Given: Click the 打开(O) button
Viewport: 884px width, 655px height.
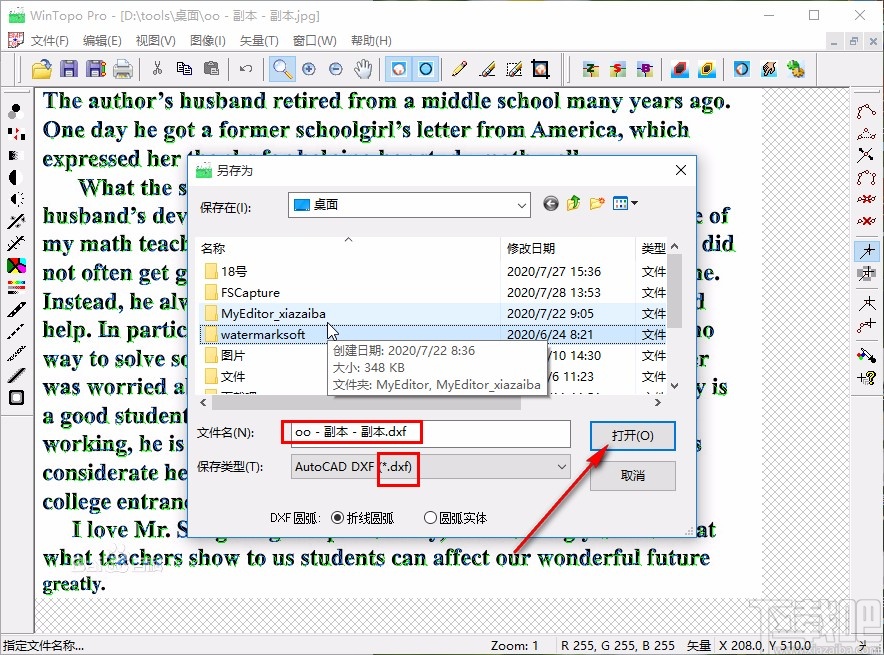Looking at the screenshot, I should click(x=633, y=436).
